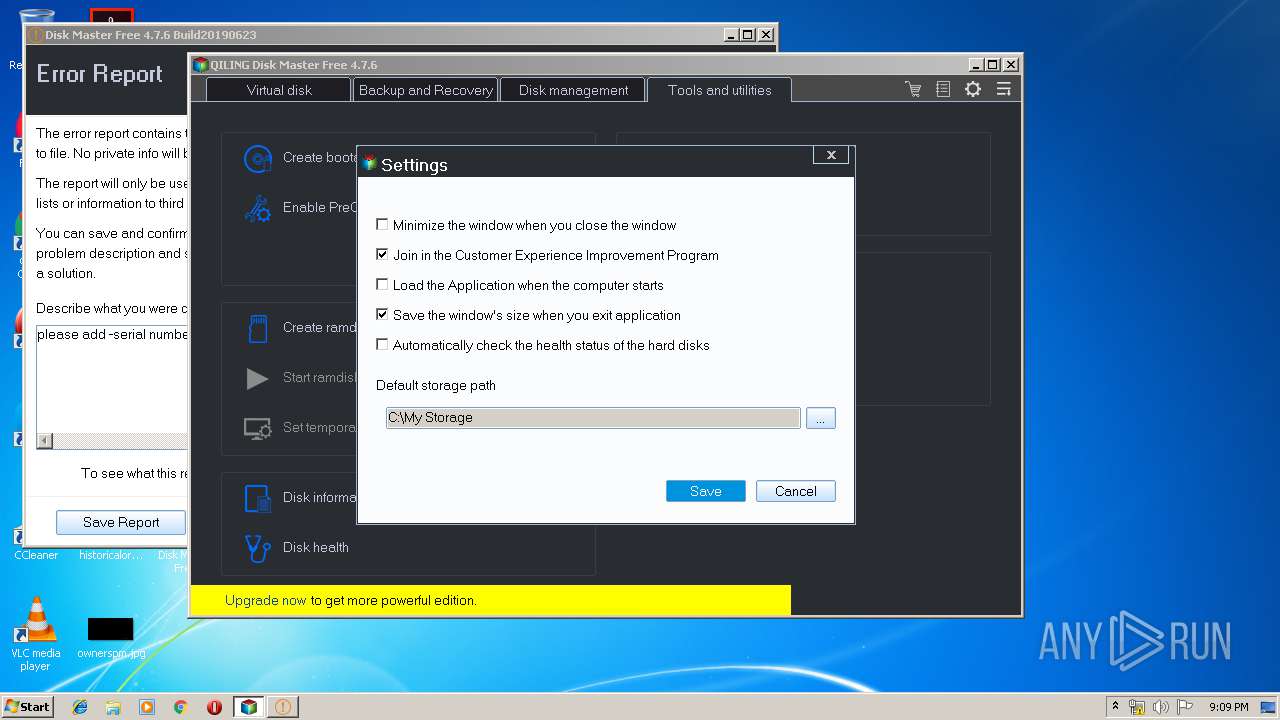Screen dimensions: 1280x720
Task: Open the hamburger menu icon in Disk Master
Action: click(x=1003, y=89)
